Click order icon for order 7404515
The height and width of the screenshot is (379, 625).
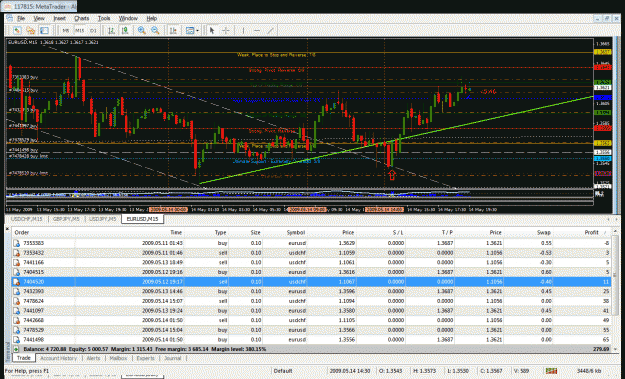pos(17,272)
